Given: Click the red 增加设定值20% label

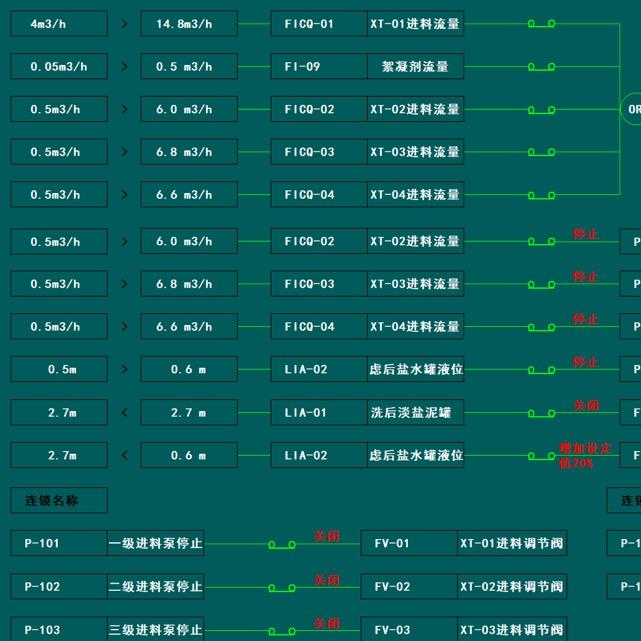Looking at the screenshot, I should [x=585, y=455].
